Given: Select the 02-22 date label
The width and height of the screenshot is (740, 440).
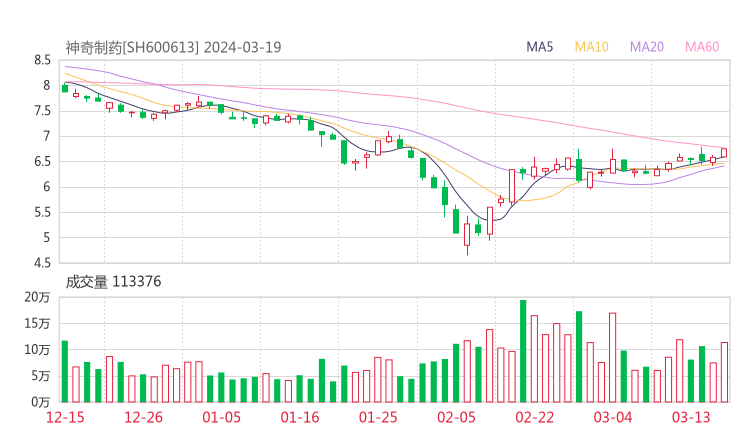Looking at the screenshot, I should (535, 417).
